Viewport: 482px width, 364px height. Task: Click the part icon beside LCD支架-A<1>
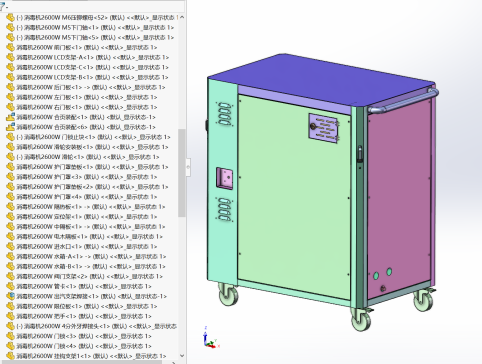[10, 57]
